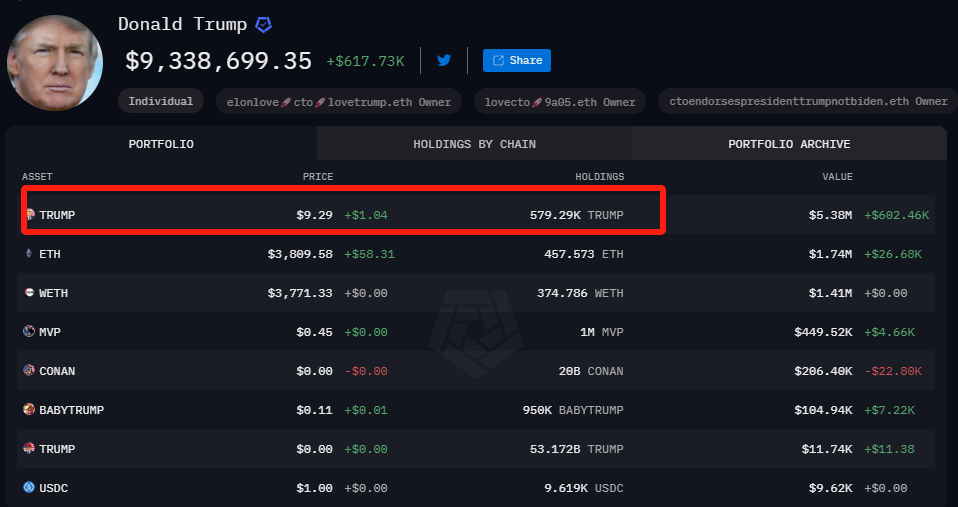Open the Twitter bird icon link

tap(444, 60)
